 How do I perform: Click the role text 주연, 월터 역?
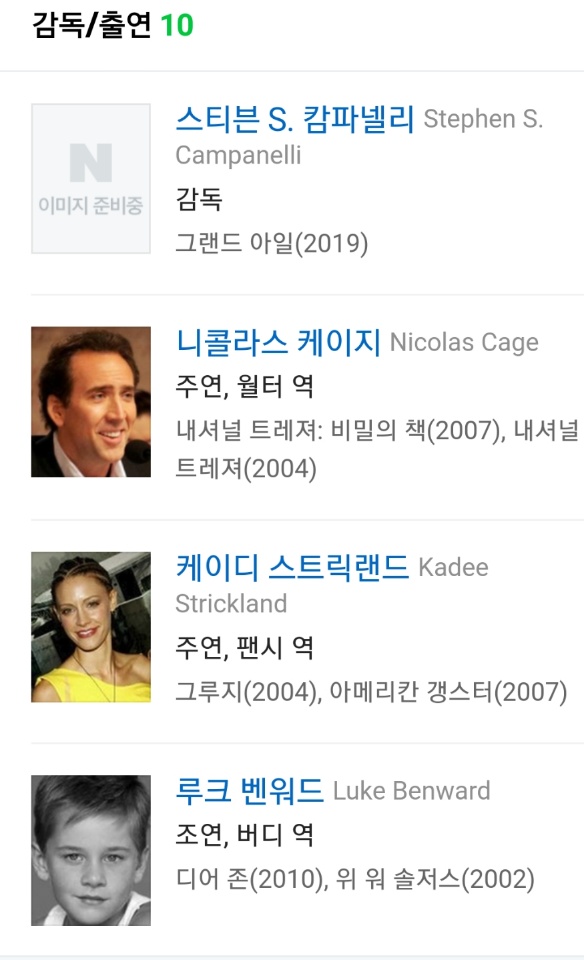tap(244, 386)
